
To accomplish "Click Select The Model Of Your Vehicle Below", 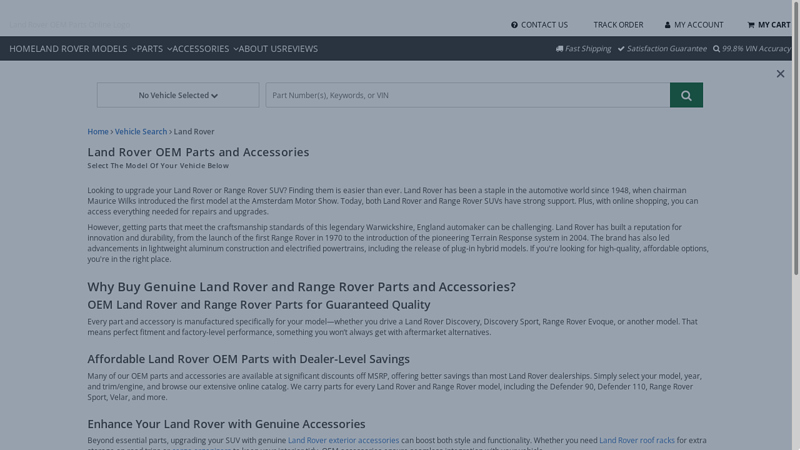I will tap(158, 165).
